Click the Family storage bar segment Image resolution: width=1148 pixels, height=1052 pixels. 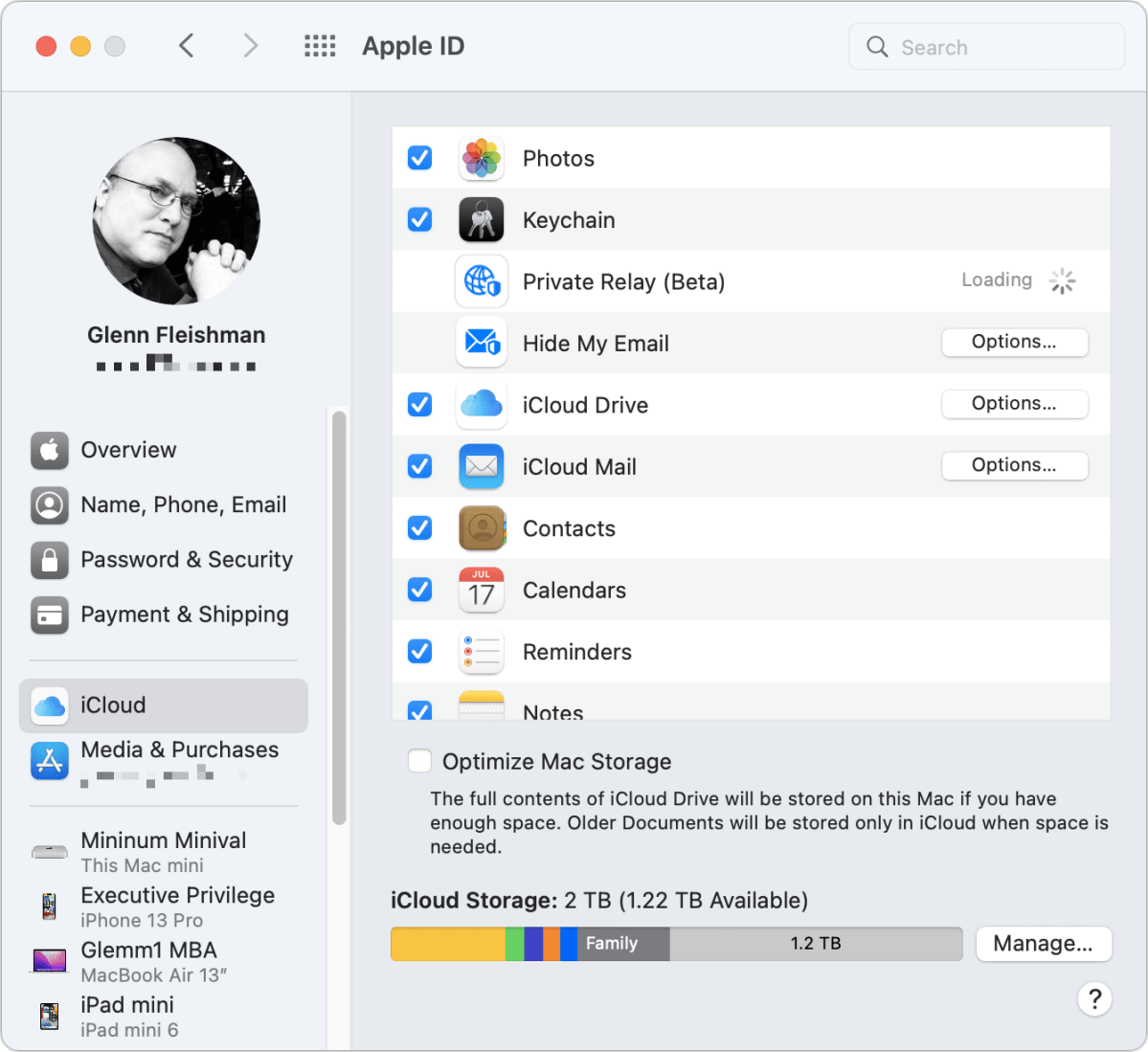click(x=623, y=944)
